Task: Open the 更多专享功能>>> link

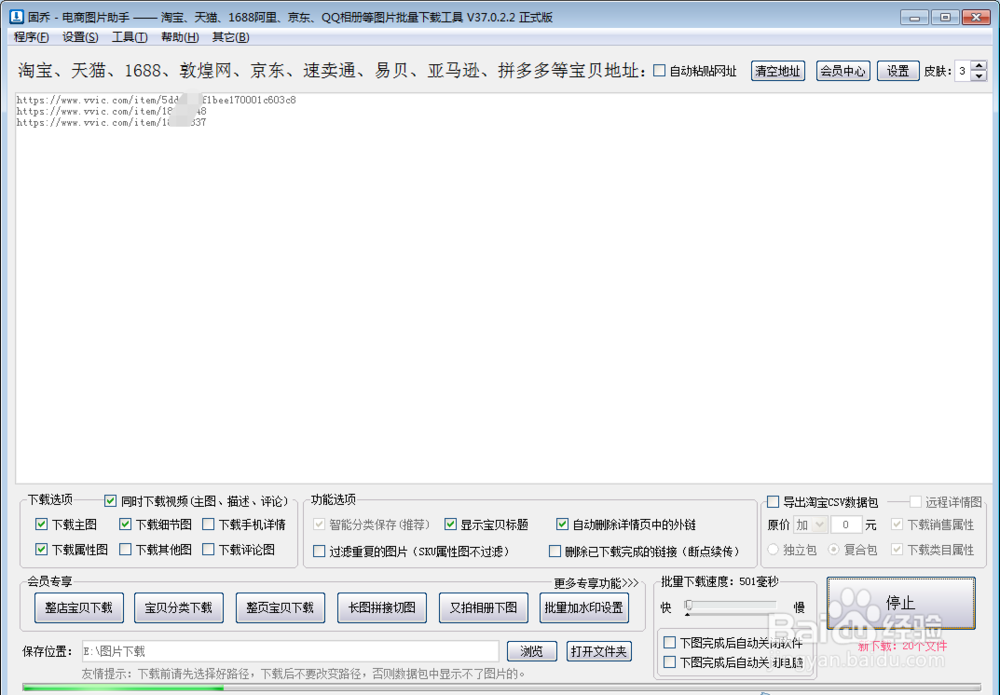Action: (x=596, y=583)
